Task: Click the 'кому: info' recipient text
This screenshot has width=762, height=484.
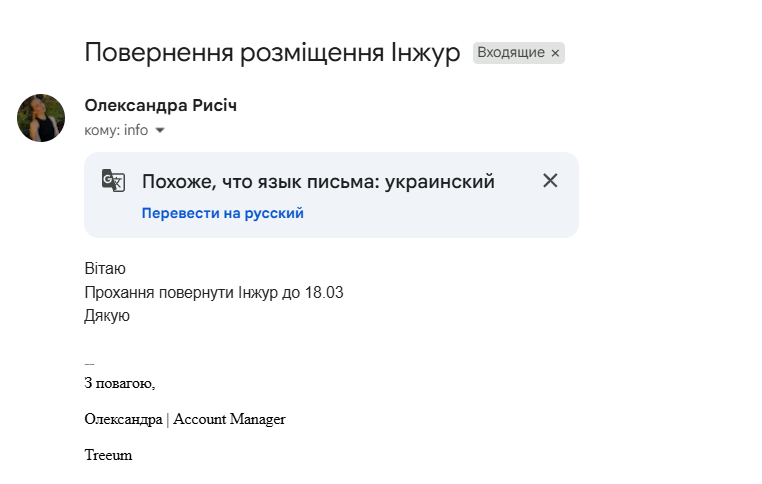Action: coord(116,130)
